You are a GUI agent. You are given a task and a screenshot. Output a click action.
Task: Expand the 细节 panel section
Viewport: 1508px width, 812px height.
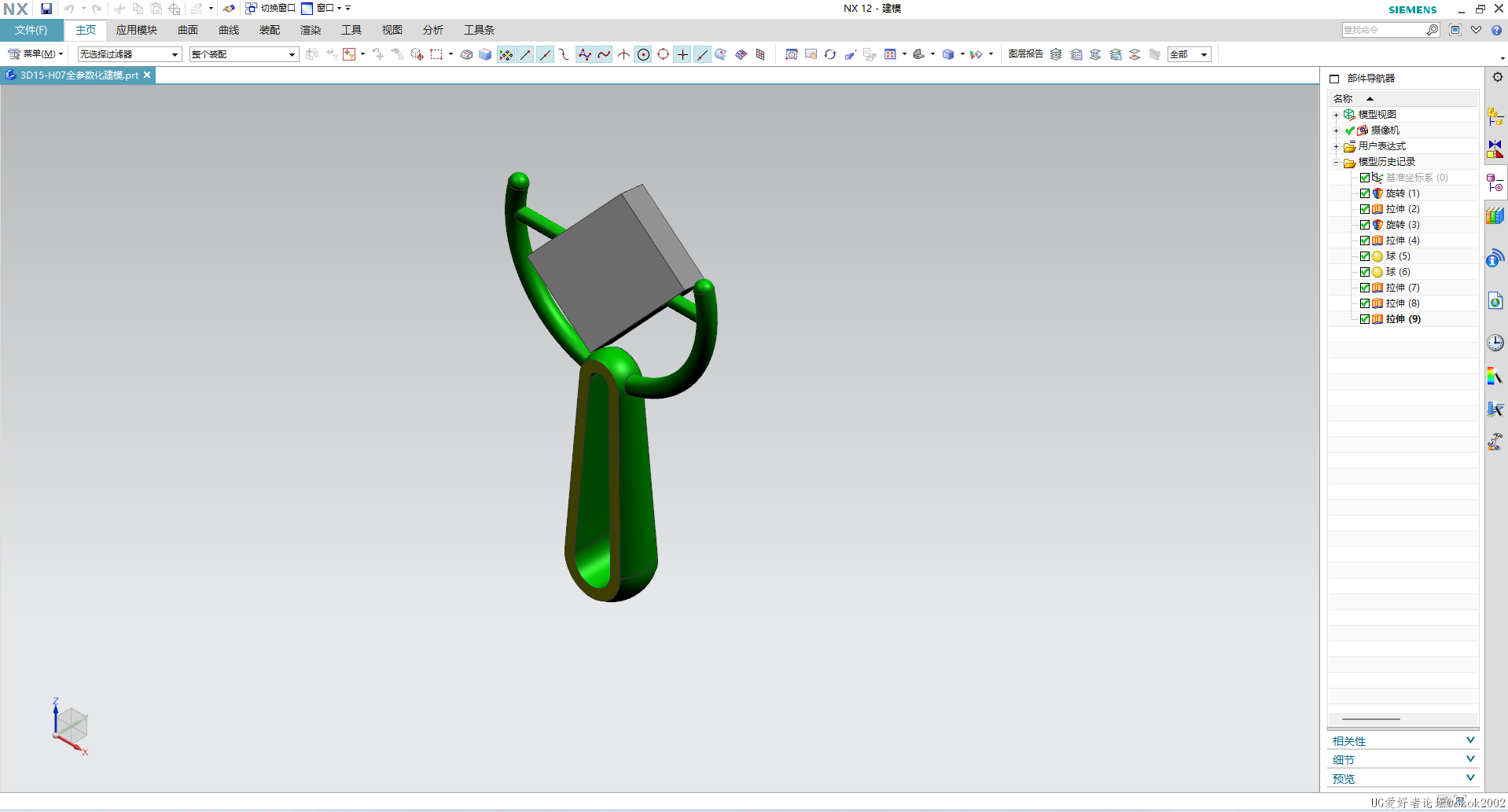(1403, 760)
